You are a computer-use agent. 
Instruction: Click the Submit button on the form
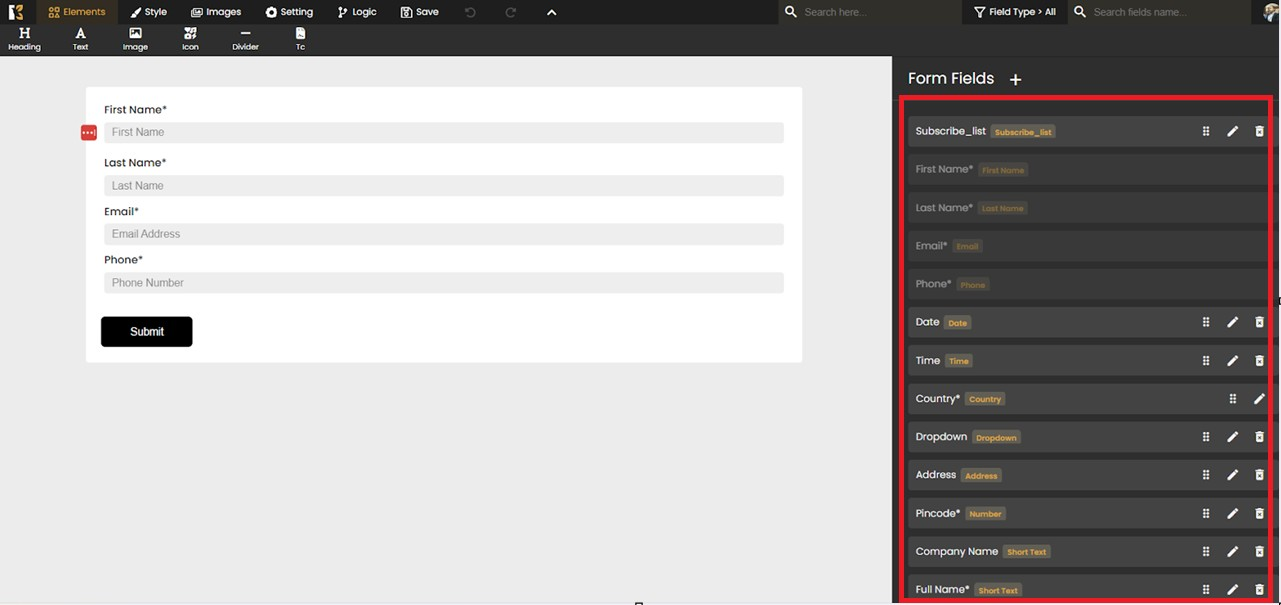(146, 332)
